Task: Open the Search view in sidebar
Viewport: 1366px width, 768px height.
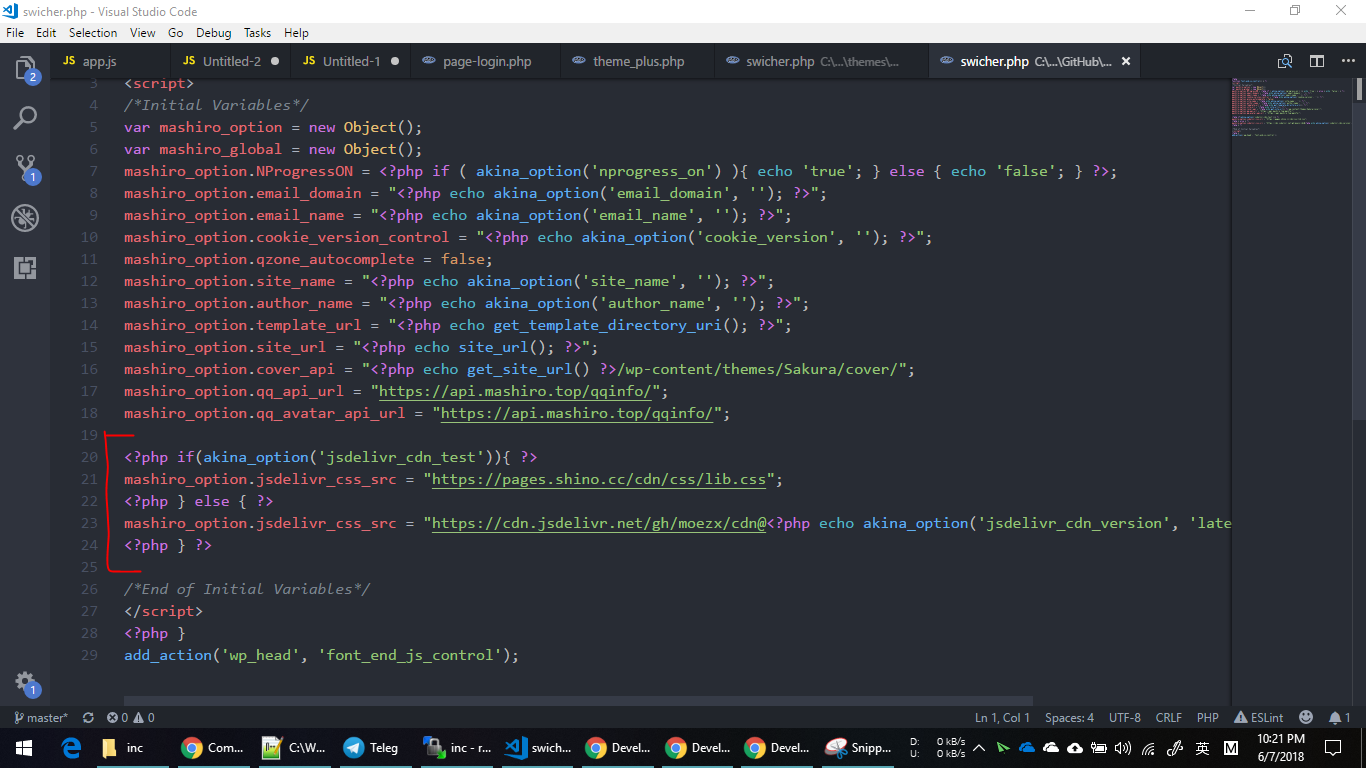Action: pos(25,118)
